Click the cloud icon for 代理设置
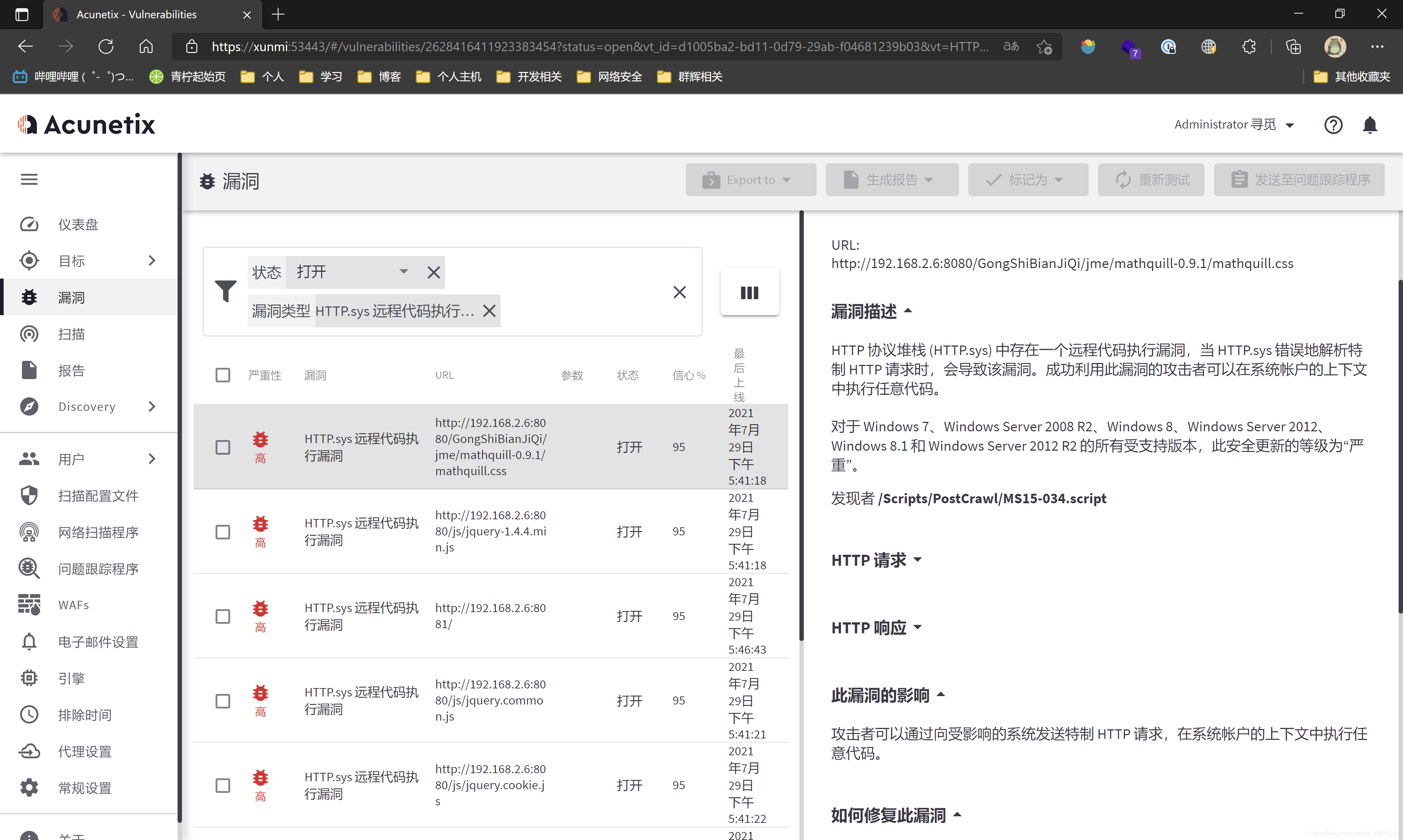 click(x=29, y=751)
